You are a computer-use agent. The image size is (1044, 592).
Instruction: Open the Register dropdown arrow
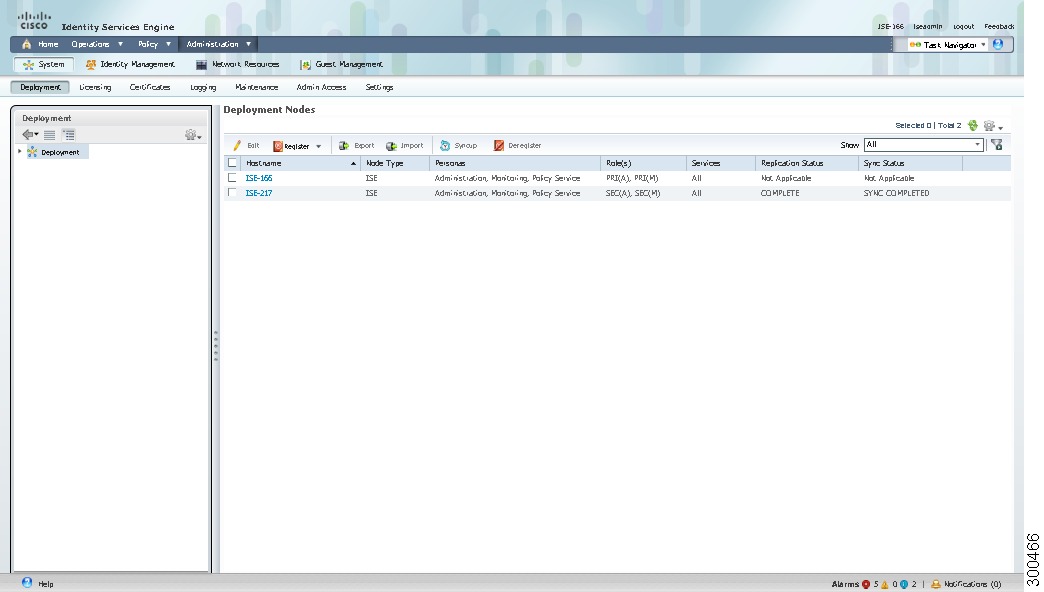318,147
